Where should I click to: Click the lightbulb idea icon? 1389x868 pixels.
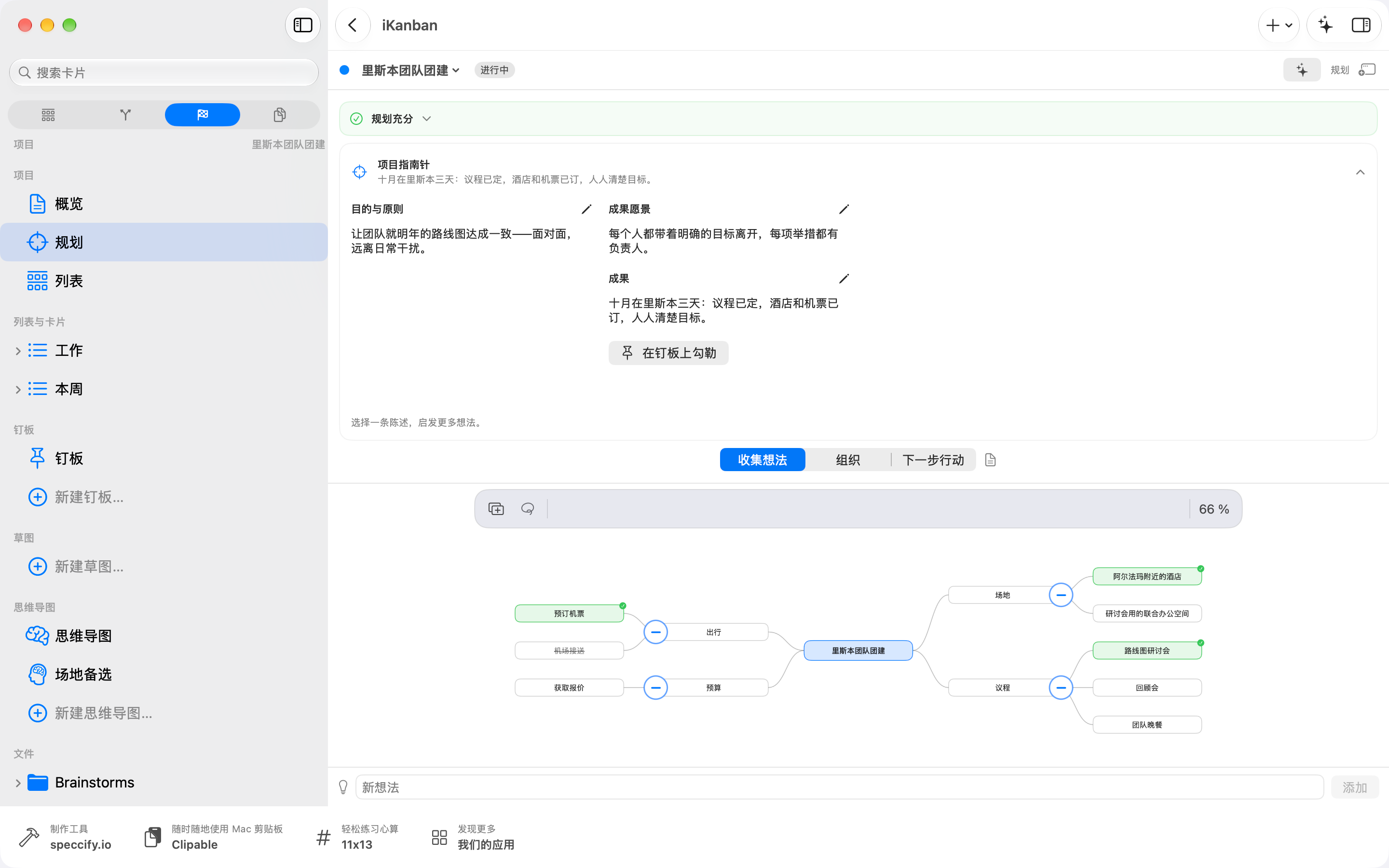(x=343, y=787)
